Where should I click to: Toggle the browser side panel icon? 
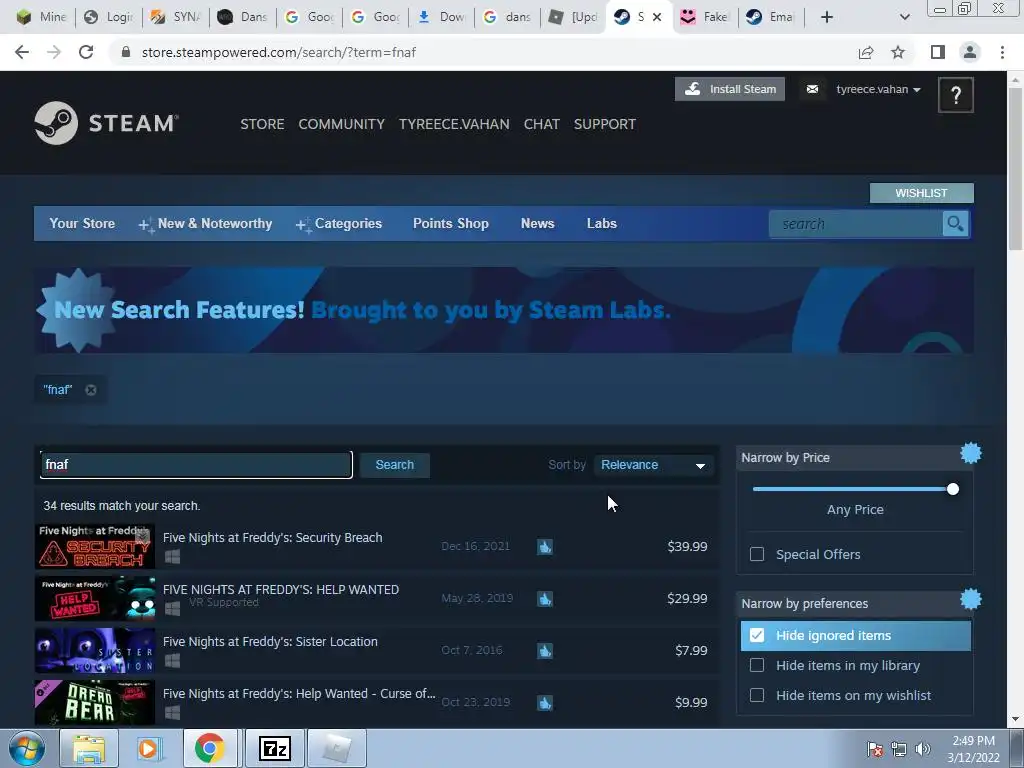[x=938, y=52]
